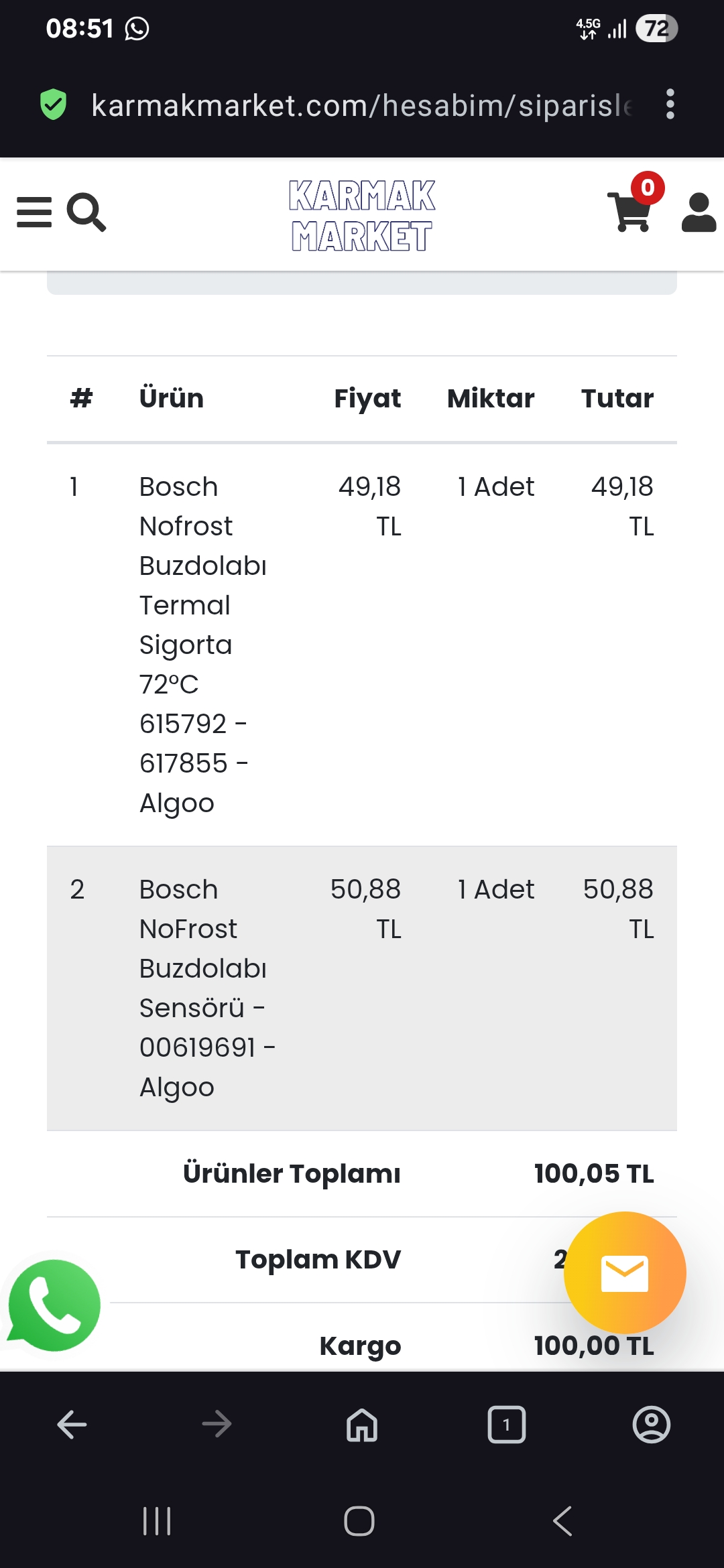Tap the orange mail contact button
Viewport: 724px width, 1568px height.
click(x=625, y=1272)
